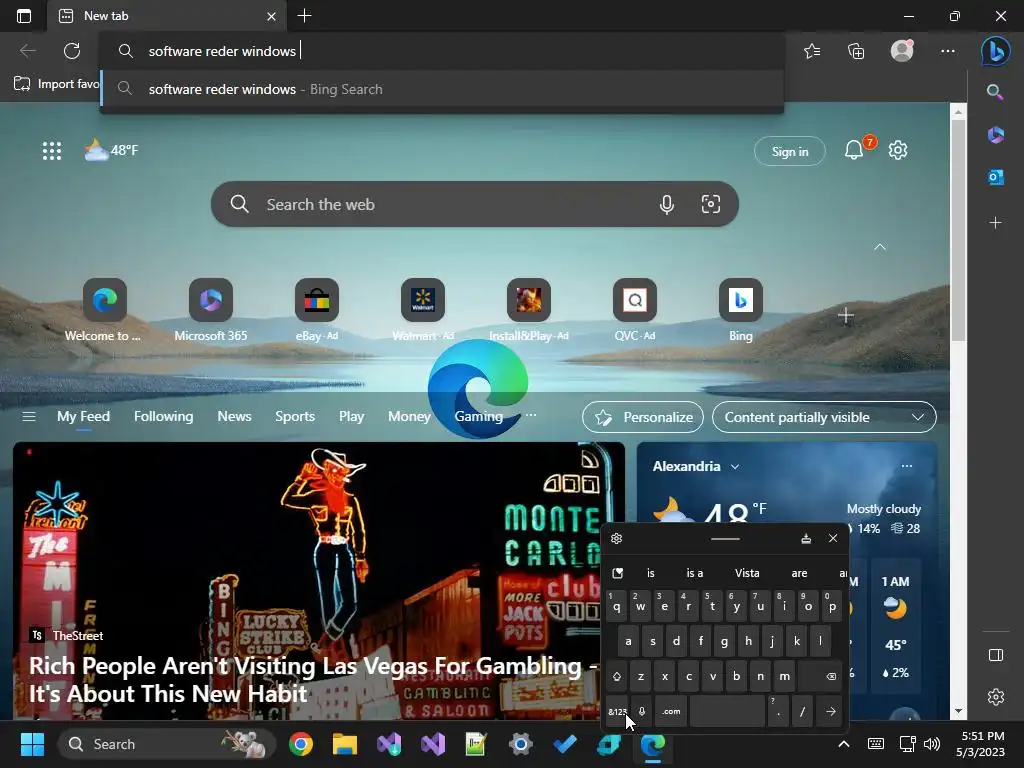Open Microsoft 365 in Edge sidebar
This screenshot has height=768, width=1024.
tap(995, 135)
